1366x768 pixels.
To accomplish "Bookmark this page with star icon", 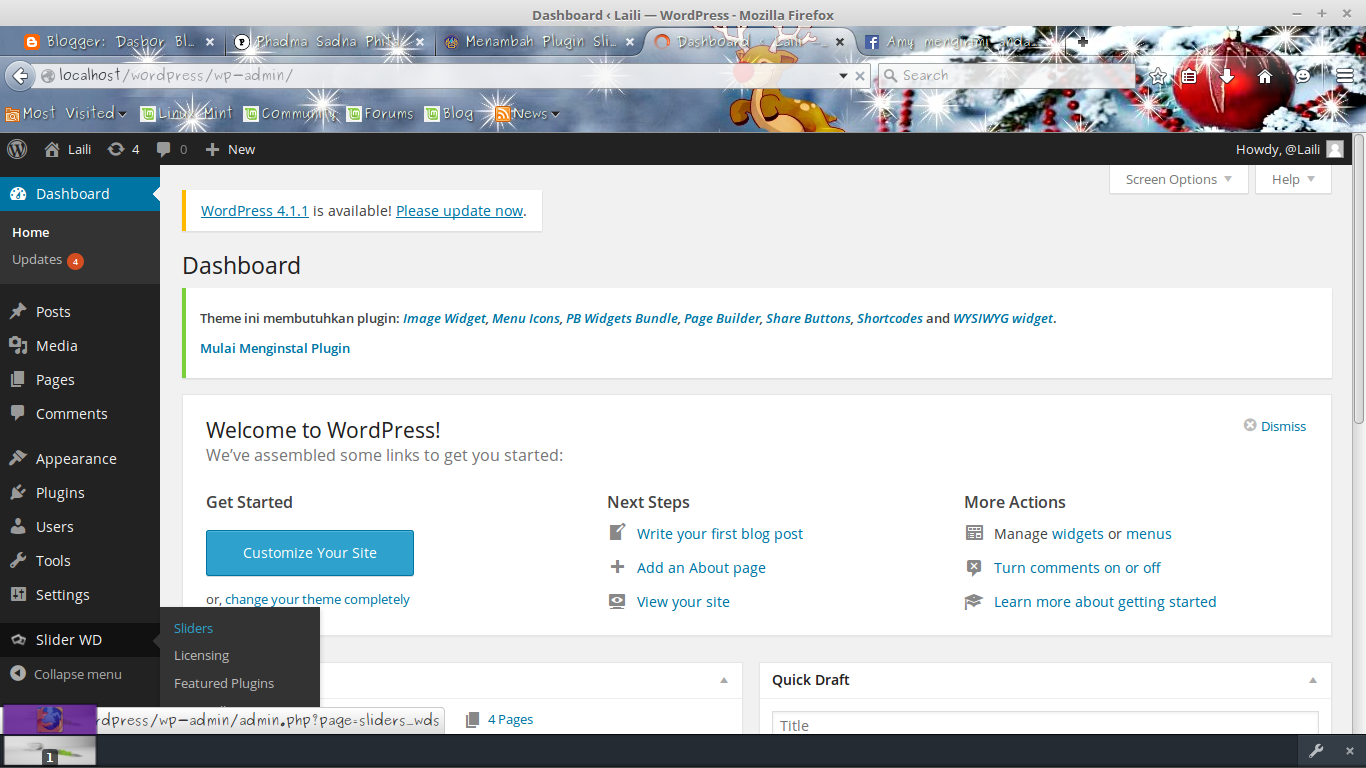I will [x=1158, y=76].
